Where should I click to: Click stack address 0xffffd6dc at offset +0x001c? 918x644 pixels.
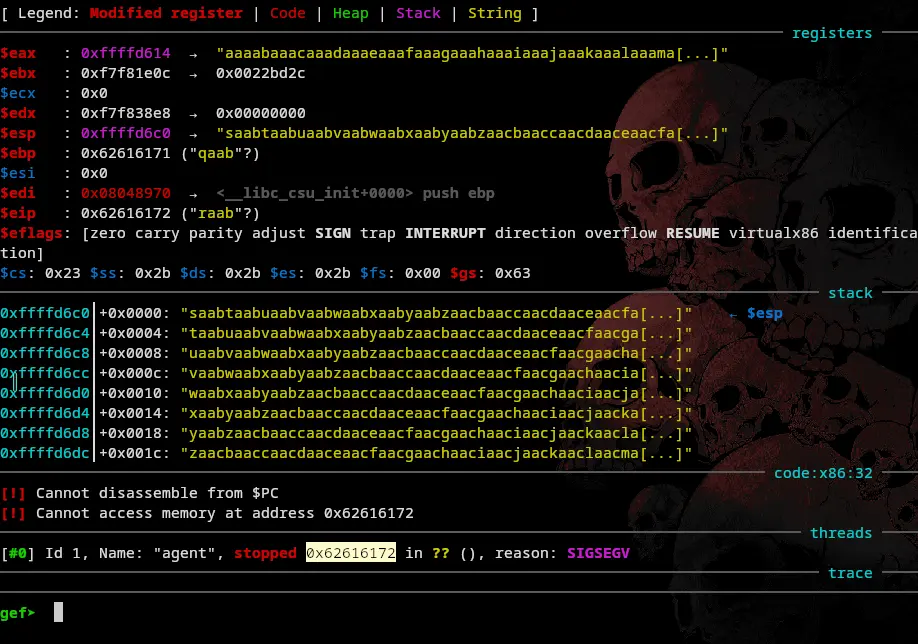tap(45, 453)
